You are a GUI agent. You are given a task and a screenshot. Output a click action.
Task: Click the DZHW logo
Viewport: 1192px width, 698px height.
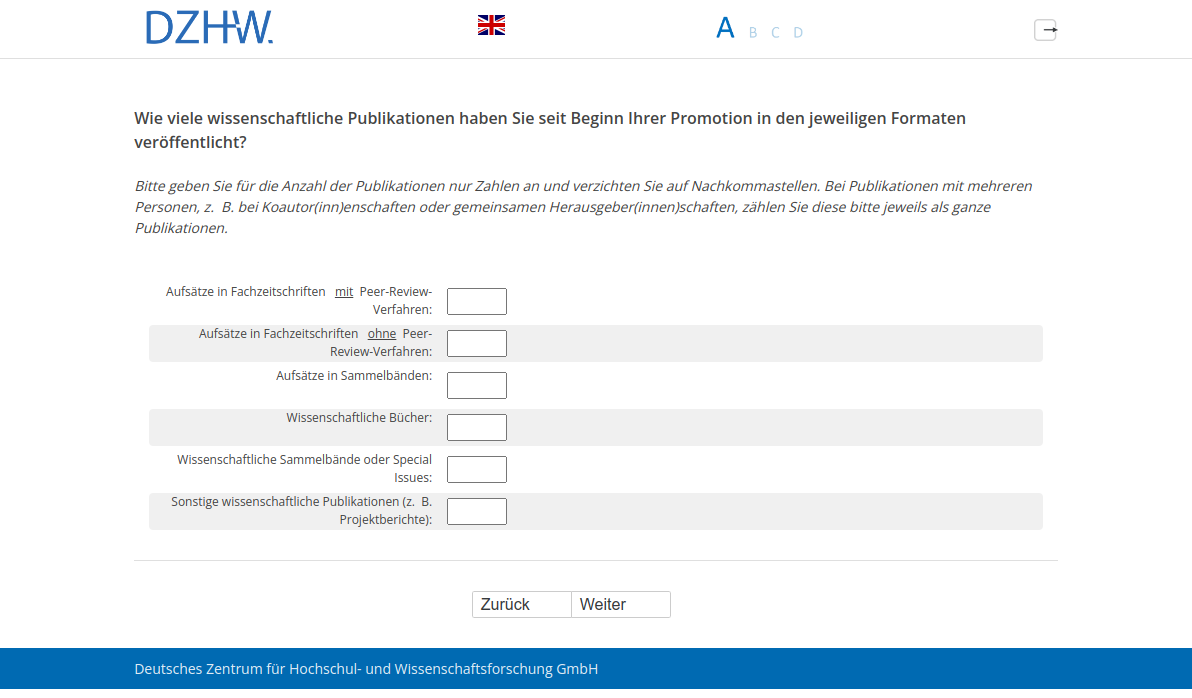point(209,28)
